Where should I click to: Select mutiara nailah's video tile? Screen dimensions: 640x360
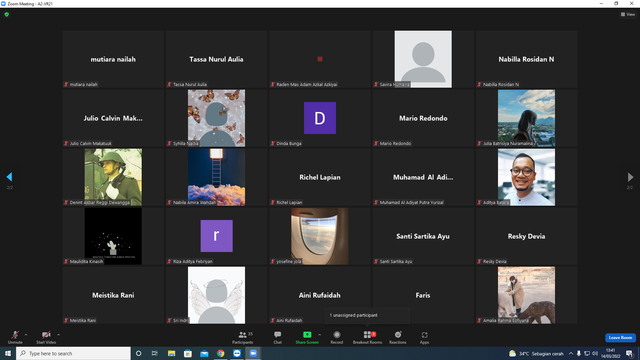(113, 59)
